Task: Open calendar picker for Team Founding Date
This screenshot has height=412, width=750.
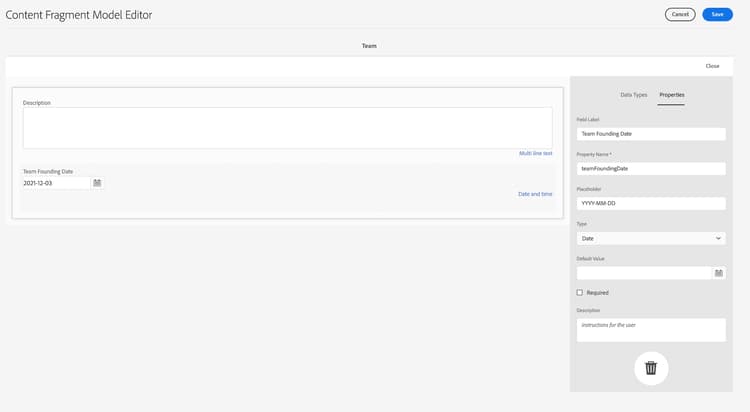Action: tap(97, 183)
